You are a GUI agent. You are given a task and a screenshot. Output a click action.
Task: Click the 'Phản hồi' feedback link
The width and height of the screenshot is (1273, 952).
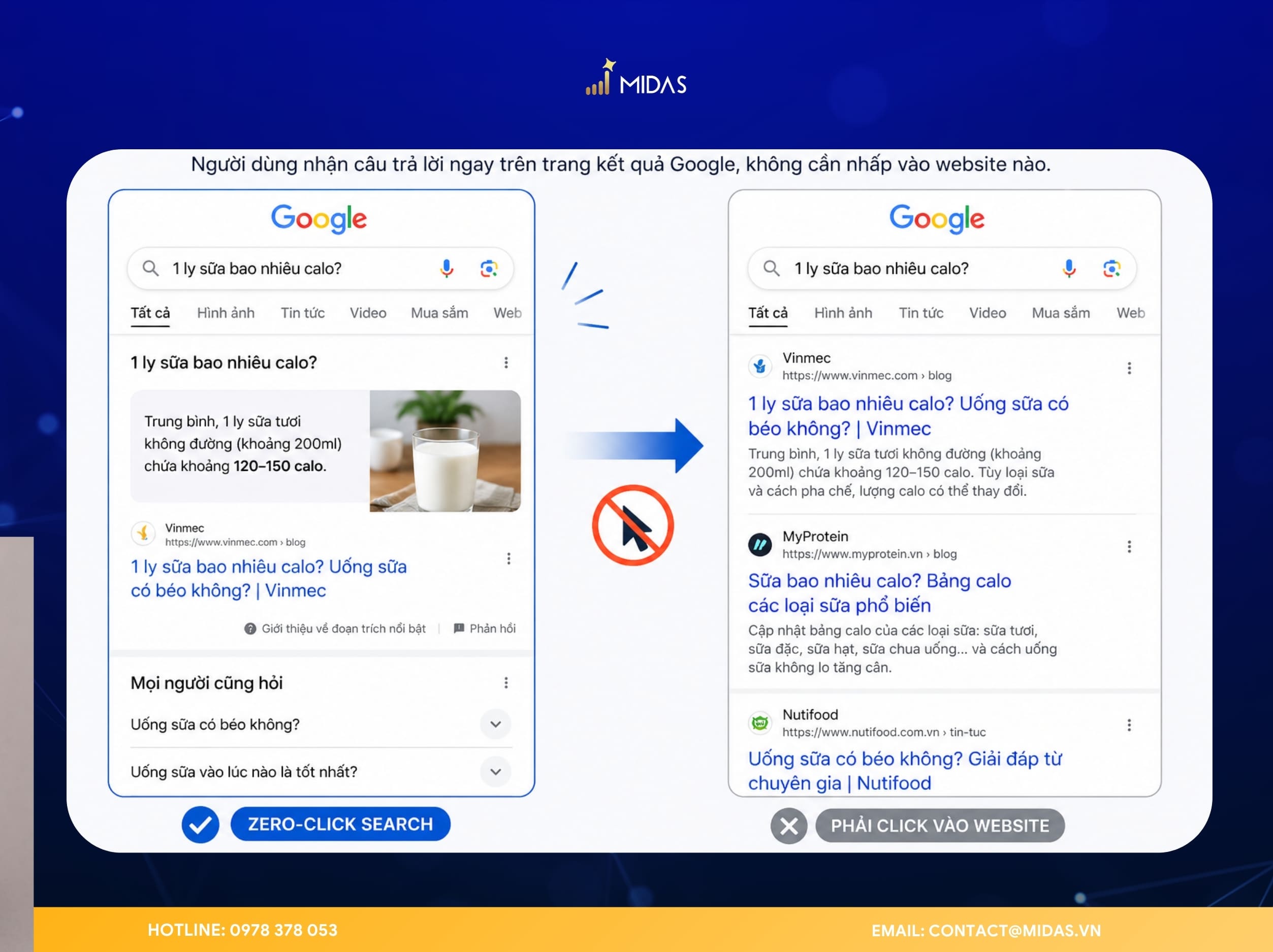coord(493,629)
